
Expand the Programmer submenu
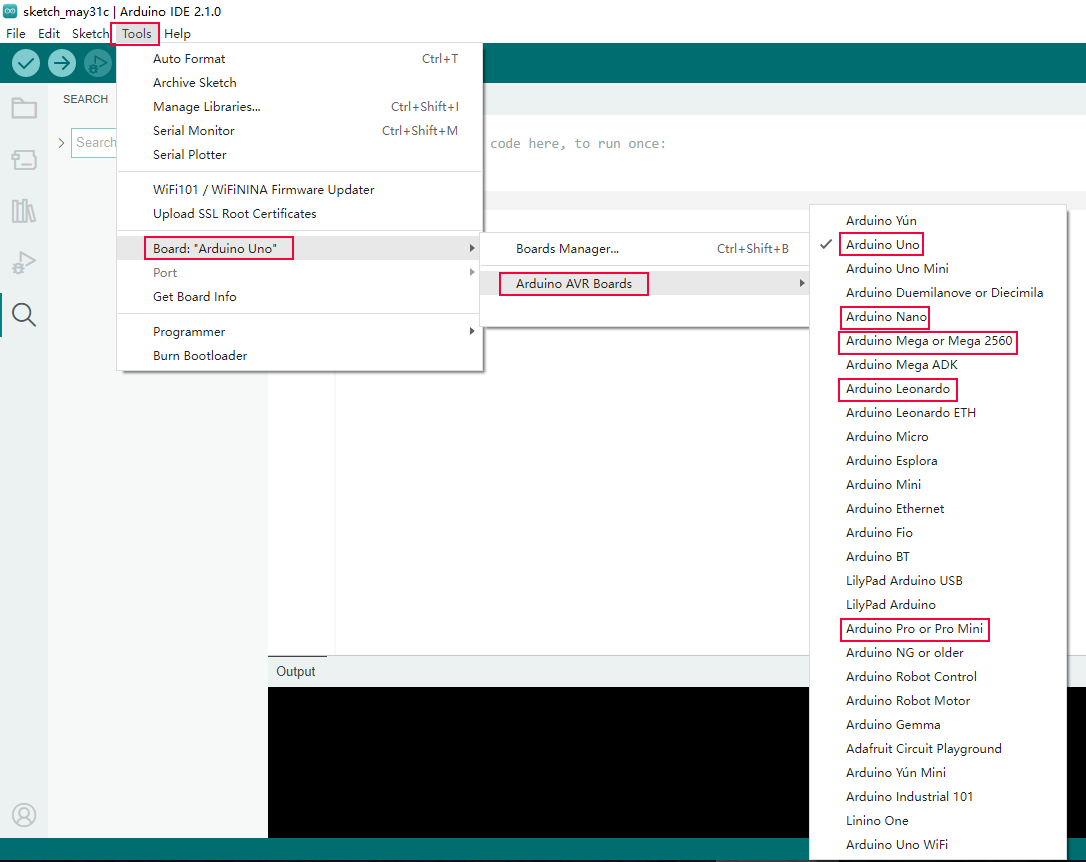pos(299,332)
